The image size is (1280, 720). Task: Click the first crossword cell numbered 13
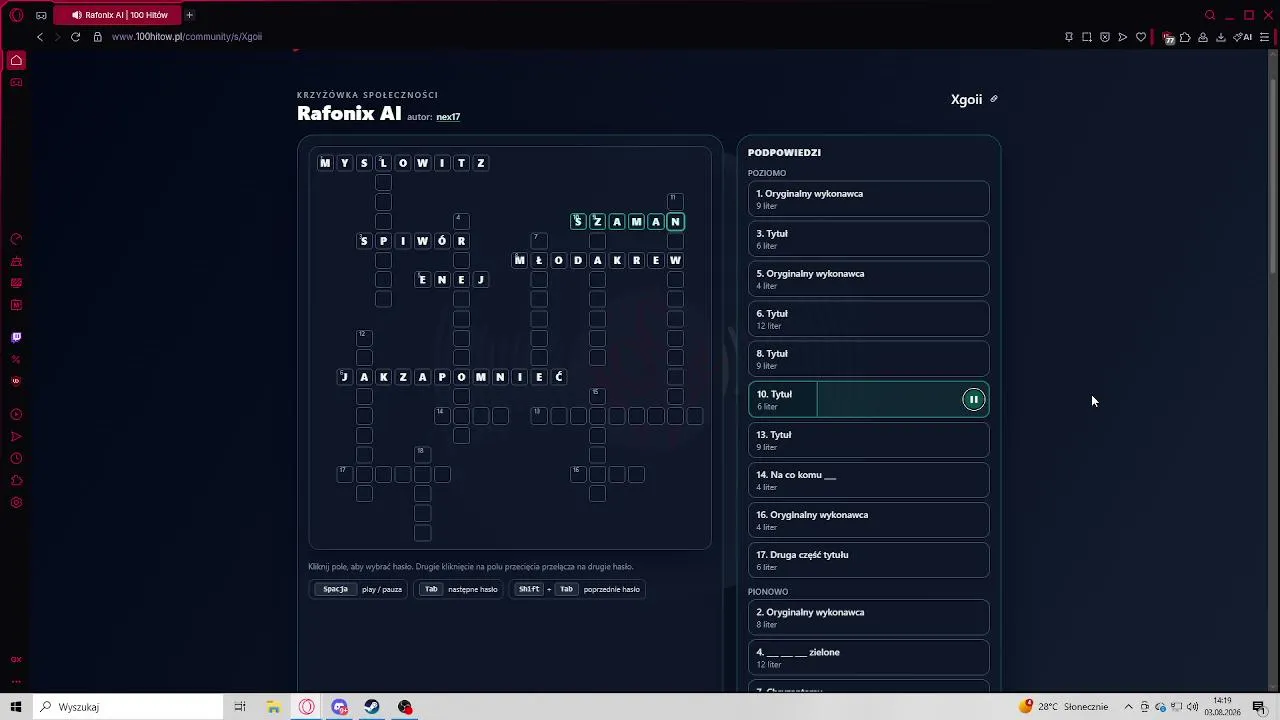(539, 416)
